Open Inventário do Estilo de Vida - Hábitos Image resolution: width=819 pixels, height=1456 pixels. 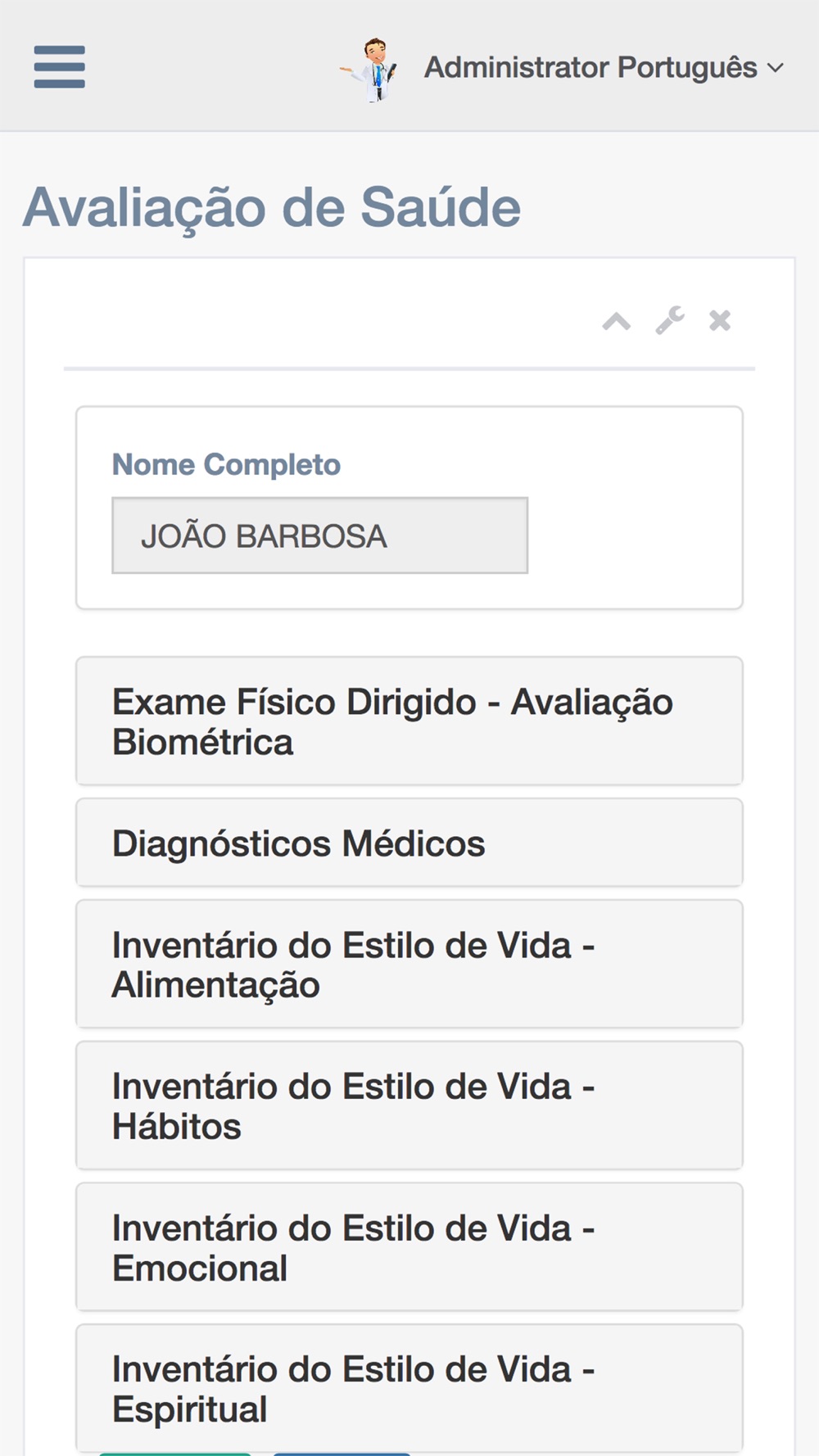point(409,1106)
